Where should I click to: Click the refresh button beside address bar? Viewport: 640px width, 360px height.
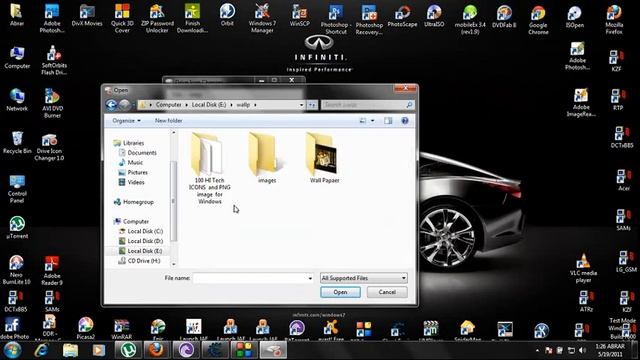[x=312, y=105]
